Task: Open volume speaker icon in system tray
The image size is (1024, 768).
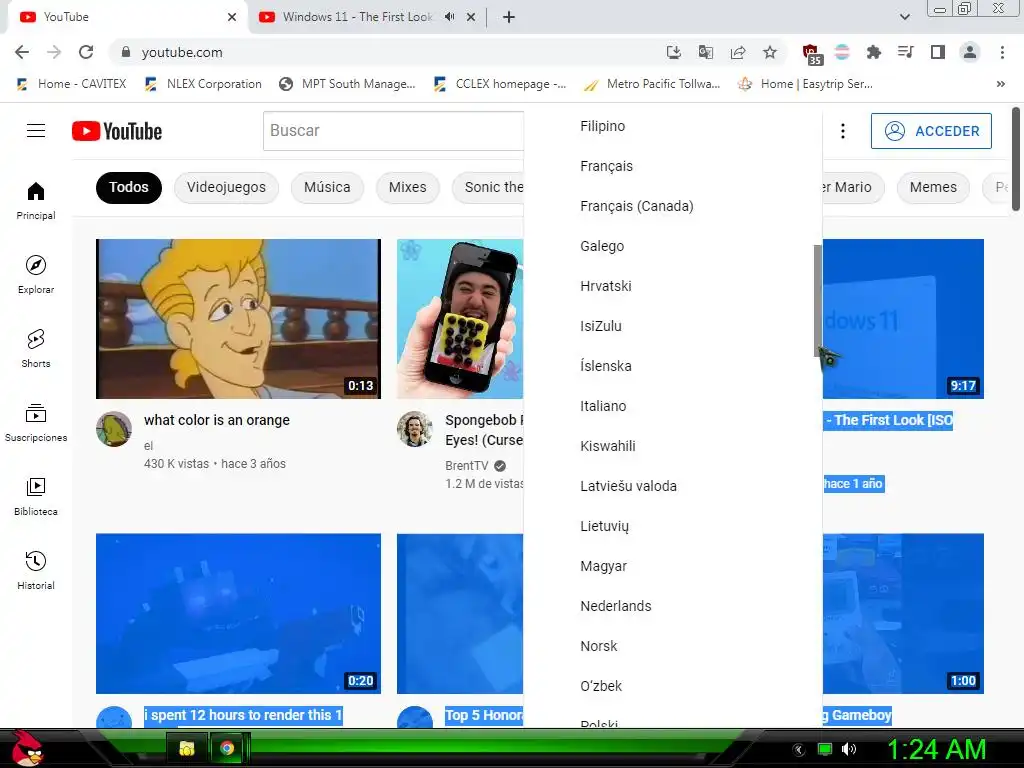Action: click(x=849, y=749)
